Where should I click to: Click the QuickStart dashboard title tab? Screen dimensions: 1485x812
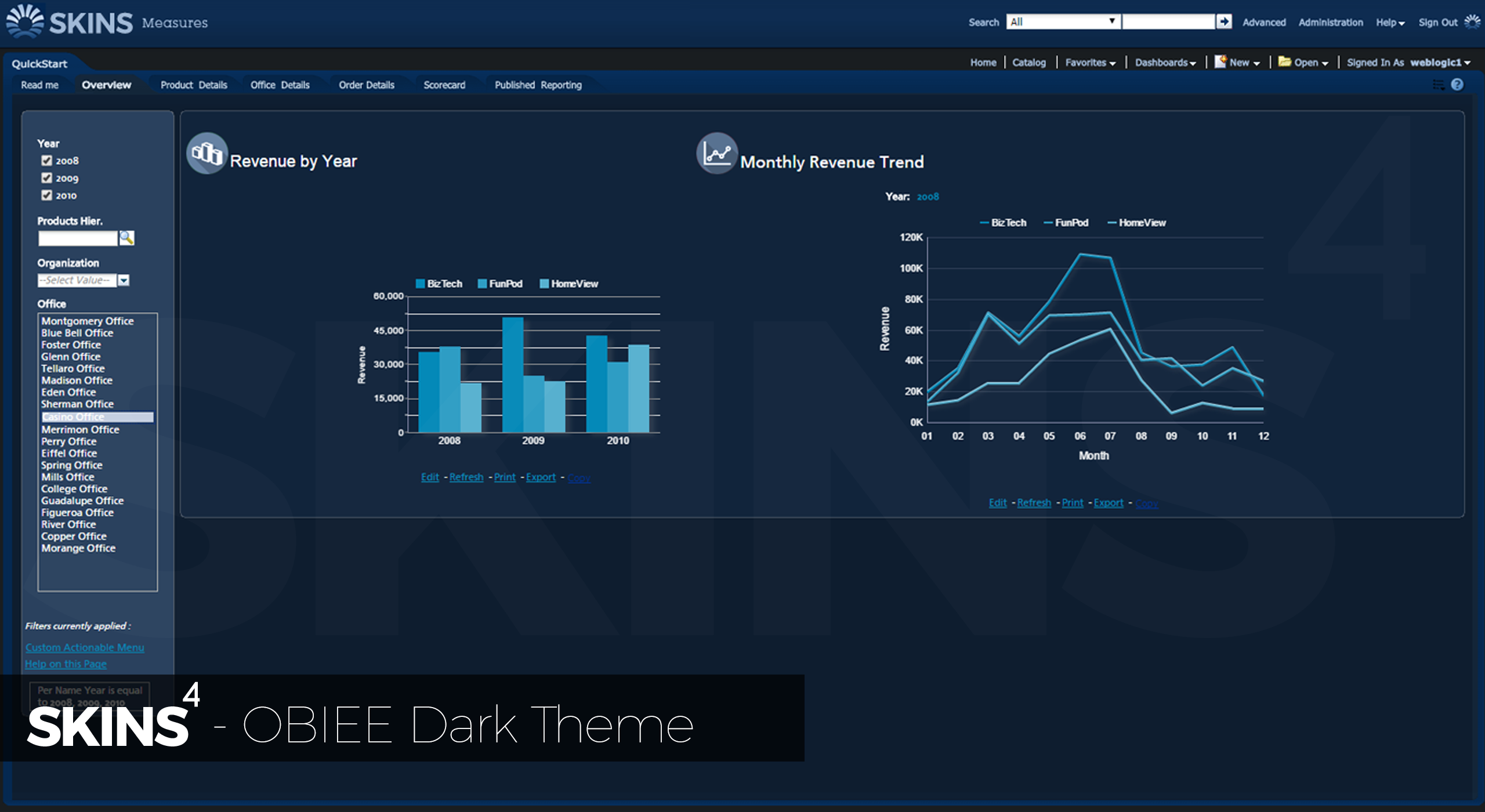(x=39, y=64)
